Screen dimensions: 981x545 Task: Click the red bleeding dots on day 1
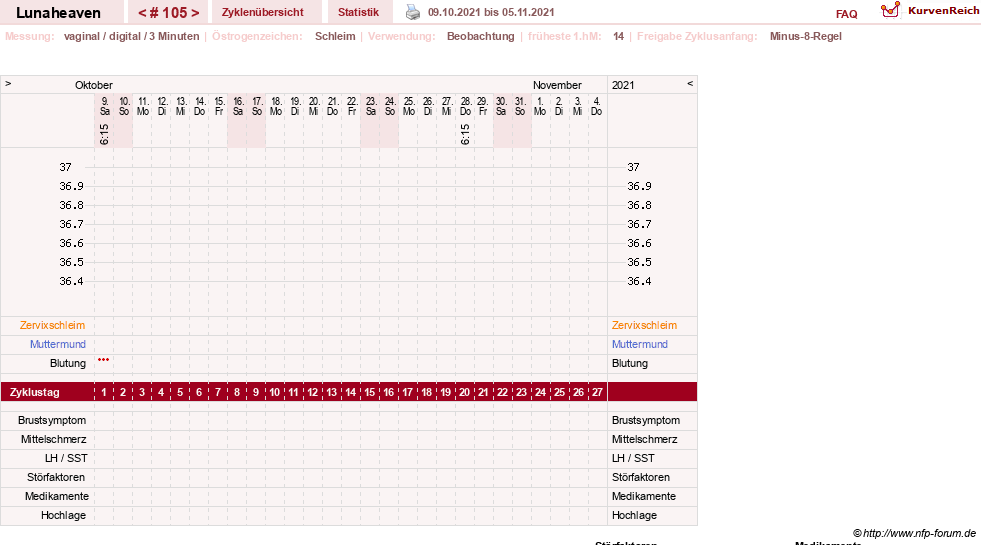tap(104, 360)
